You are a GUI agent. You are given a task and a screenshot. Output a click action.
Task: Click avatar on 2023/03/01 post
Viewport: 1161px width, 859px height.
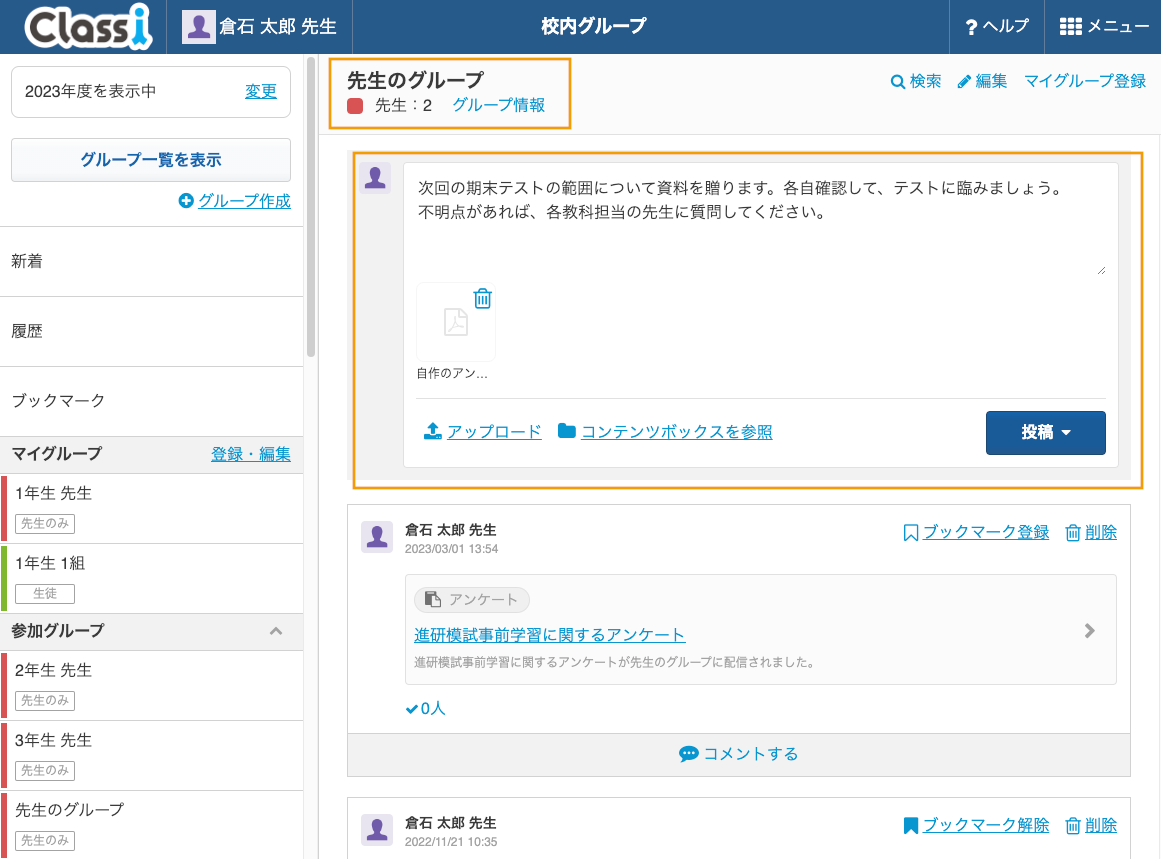pyautogui.click(x=377, y=536)
